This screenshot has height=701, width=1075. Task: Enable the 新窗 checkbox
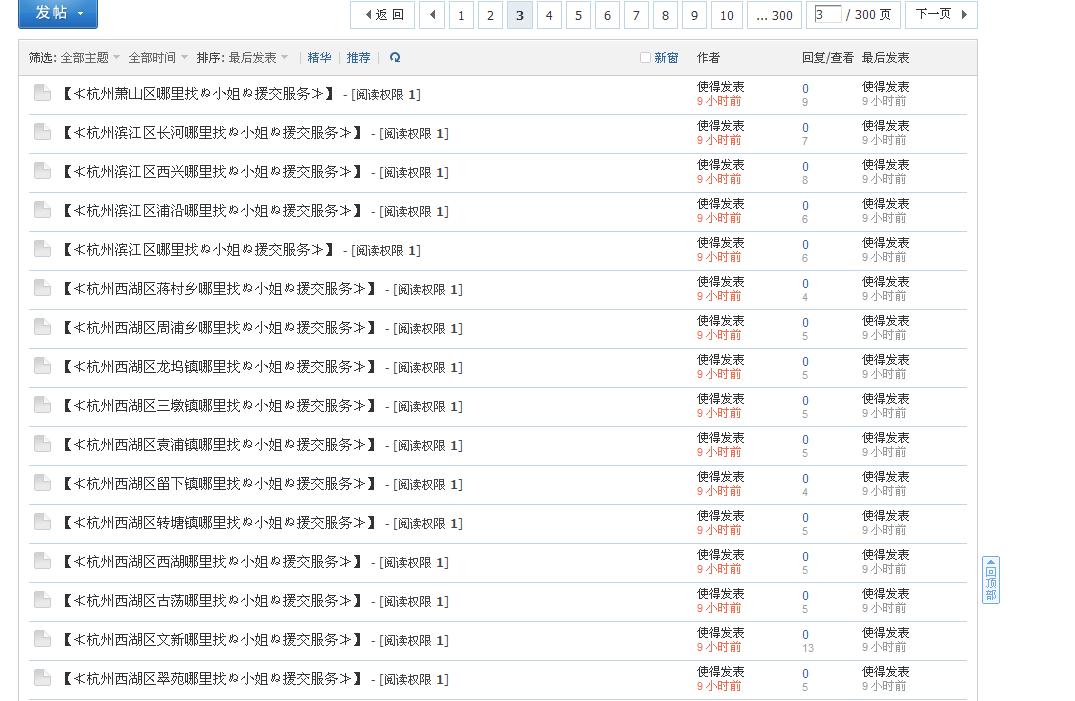click(645, 57)
